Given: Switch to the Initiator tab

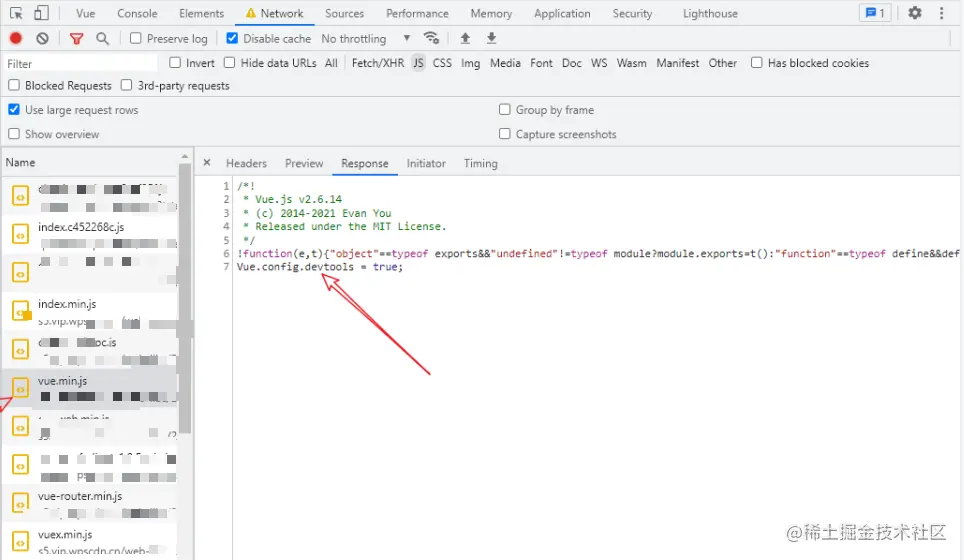Looking at the screenshot, I should click(426, 164).
